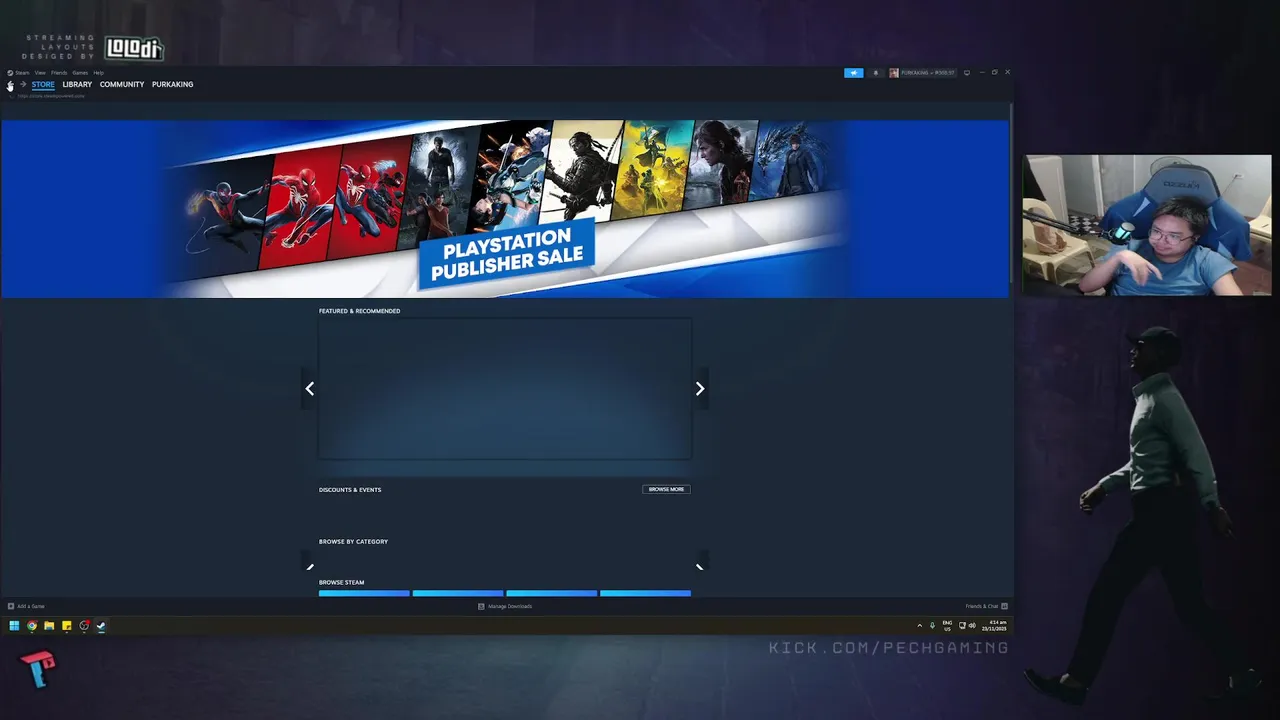This screenshot has height=720, width=1280.
Task: Go forward with the forward arrow
Action: point(23,85)
